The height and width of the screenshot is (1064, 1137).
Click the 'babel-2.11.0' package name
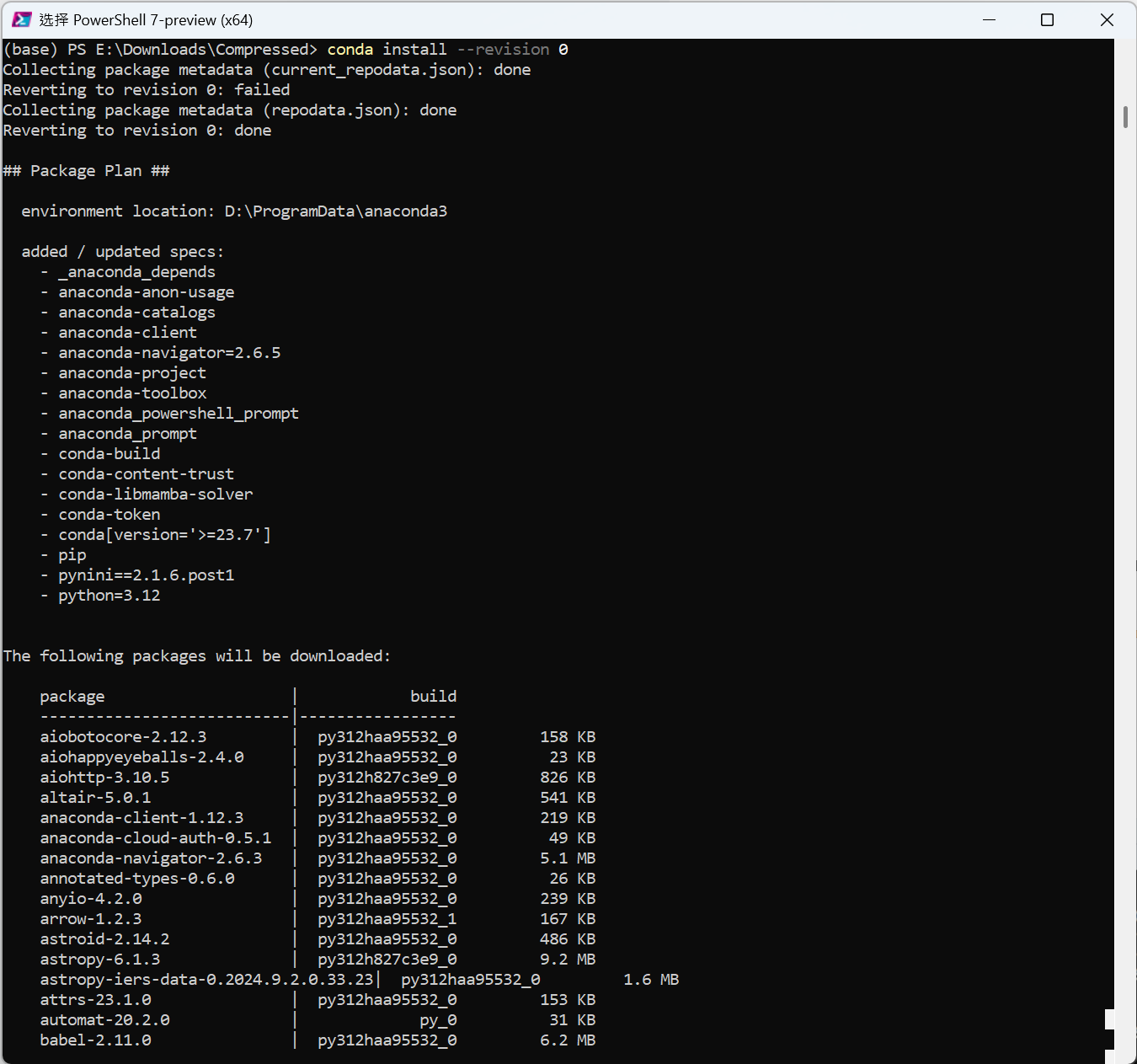95,1040
